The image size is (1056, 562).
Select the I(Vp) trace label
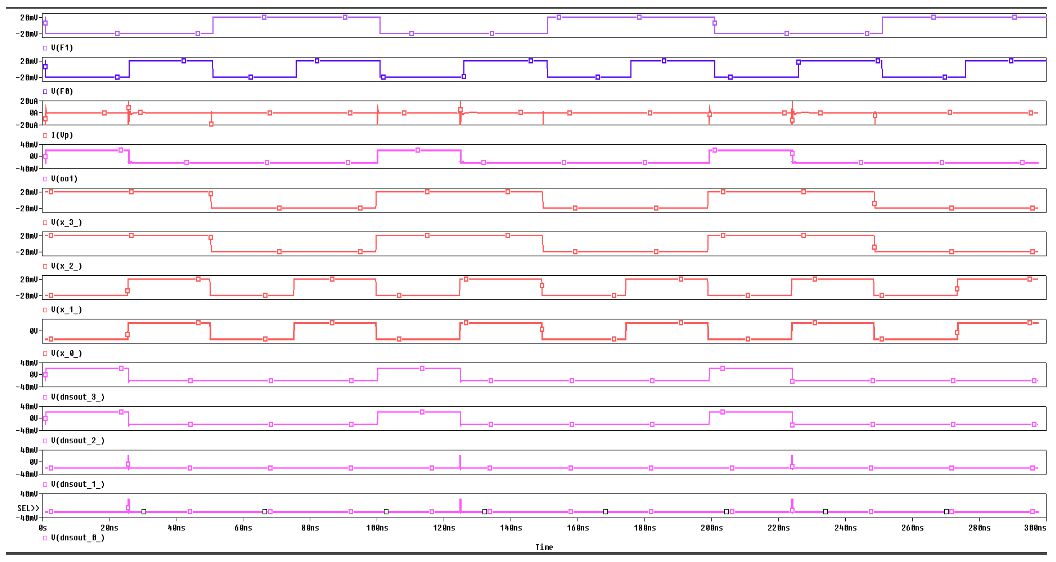pos(62,135)
